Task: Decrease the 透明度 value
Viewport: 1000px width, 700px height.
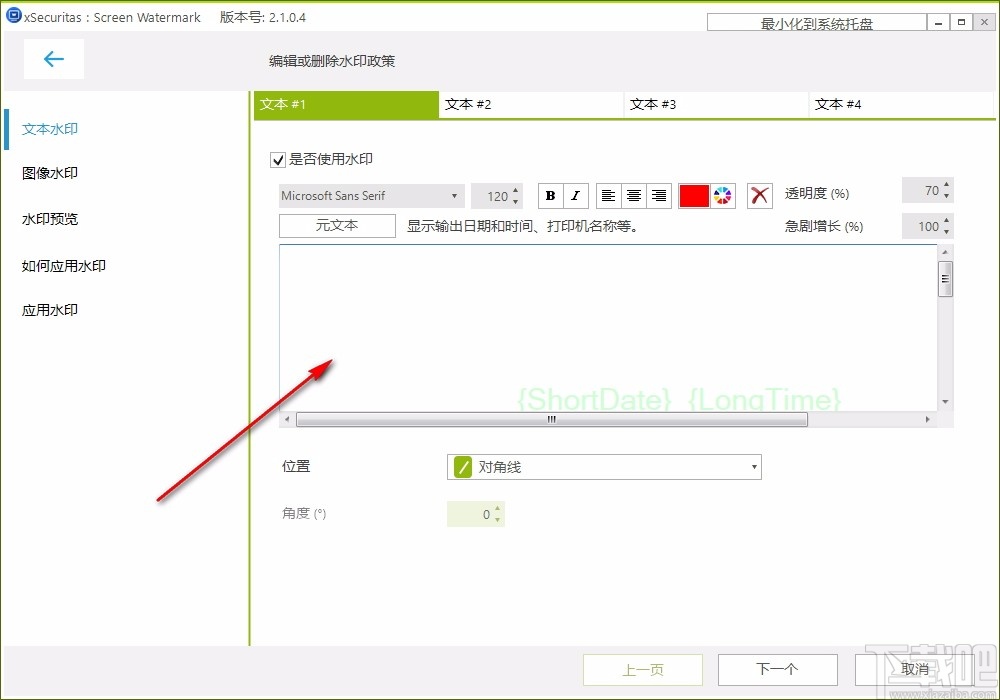Action: (946, 196)
